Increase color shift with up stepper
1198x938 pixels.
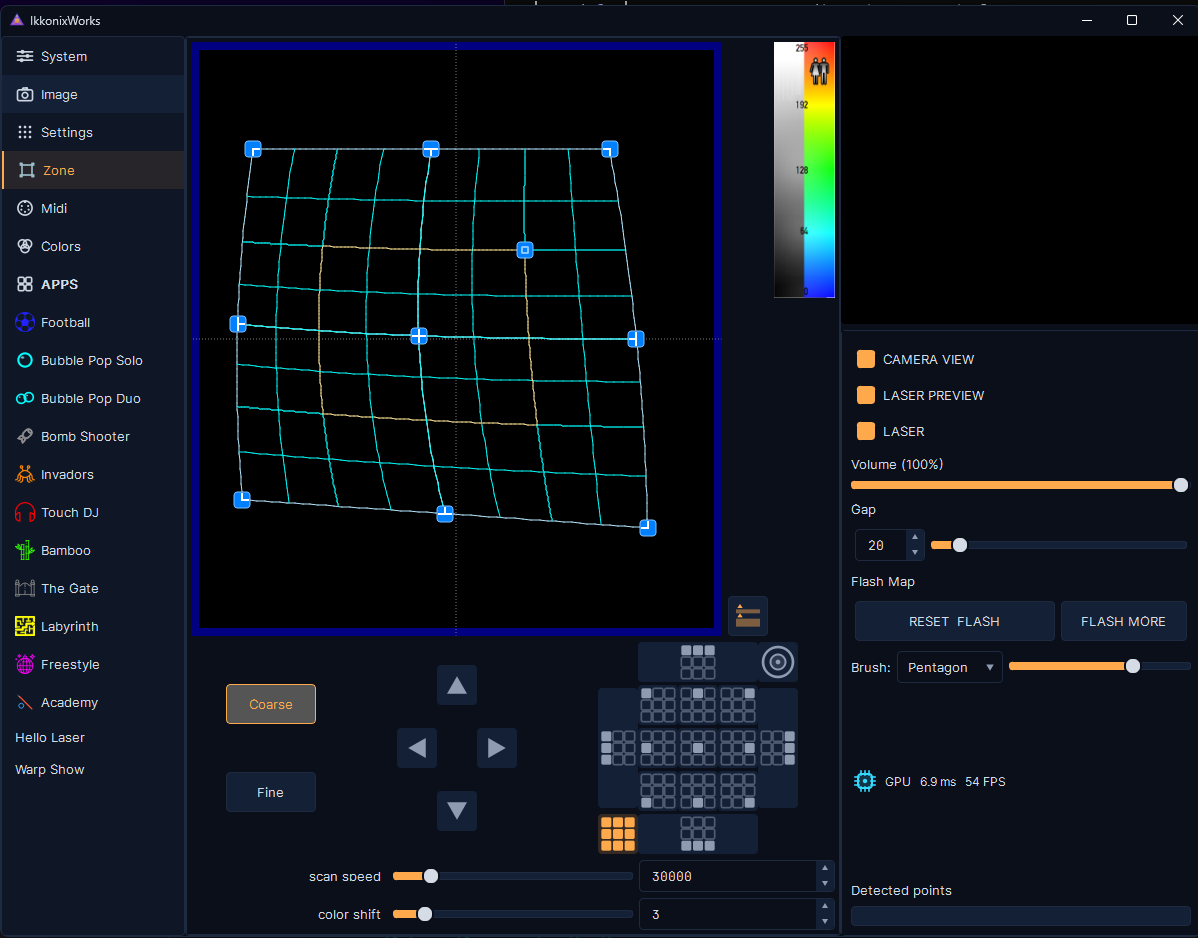pos(824,907)
